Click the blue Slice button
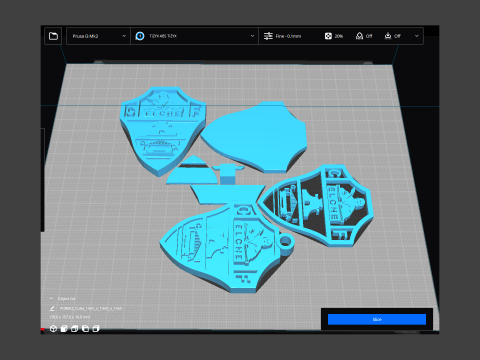Screen dimensions: 480x360 coord(377,319)
